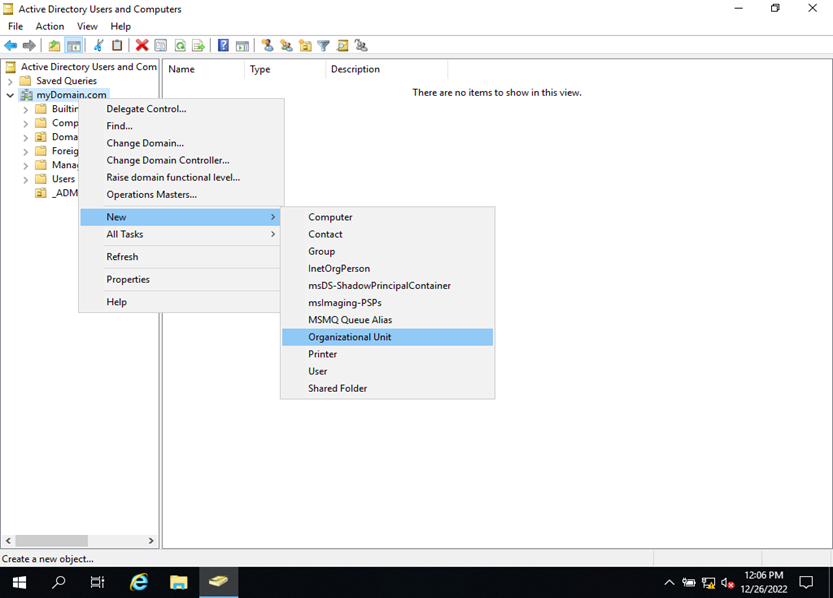
Task: Open the All Tasks submenu
Action: coord(180,234)
